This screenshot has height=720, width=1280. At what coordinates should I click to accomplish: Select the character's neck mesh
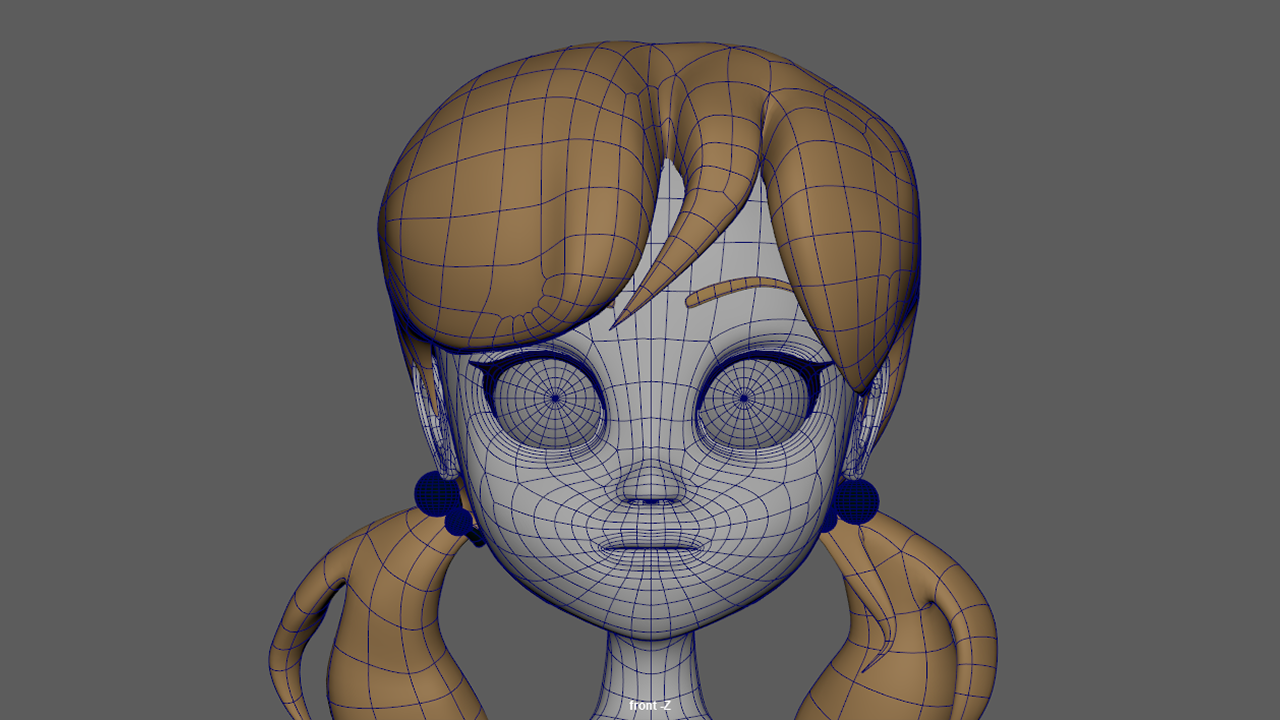pos(650,678)
